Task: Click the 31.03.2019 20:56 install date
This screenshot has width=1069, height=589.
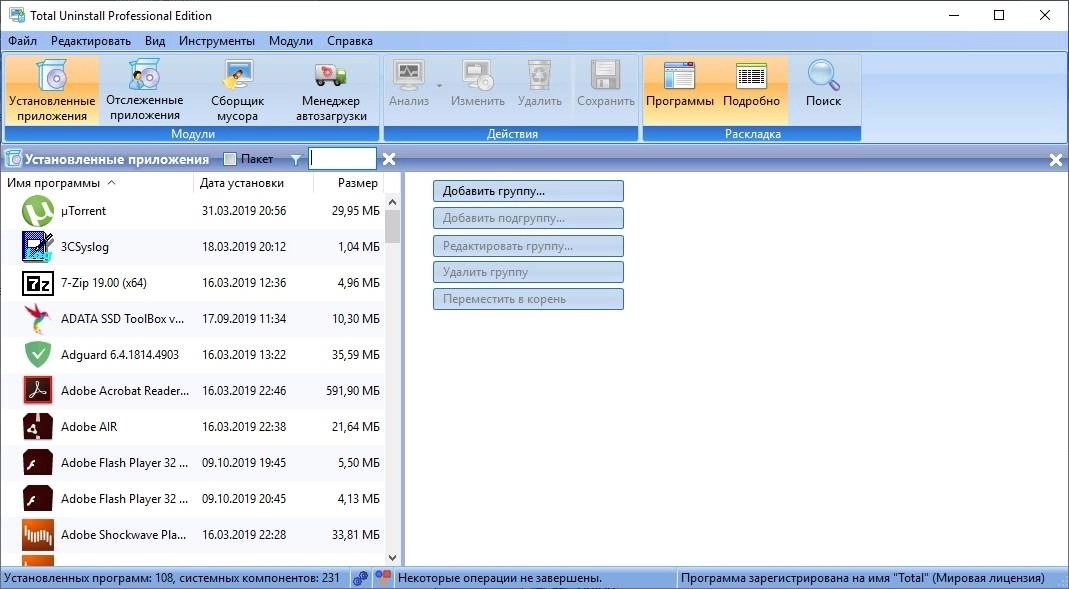Action: pyautogui.click(x=244, y=211)
